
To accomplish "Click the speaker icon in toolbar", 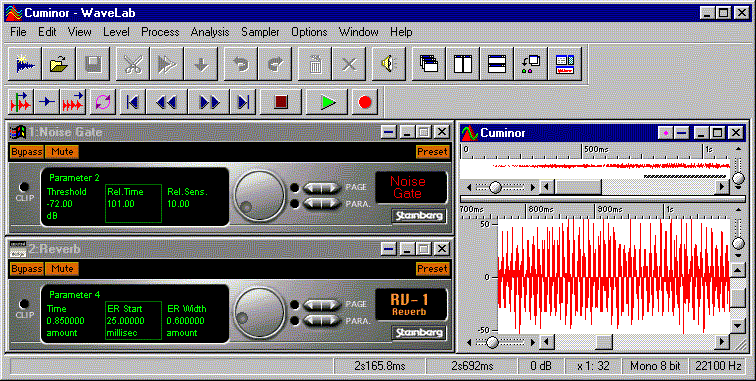I will pyautogui.click(x=389, y=64).
